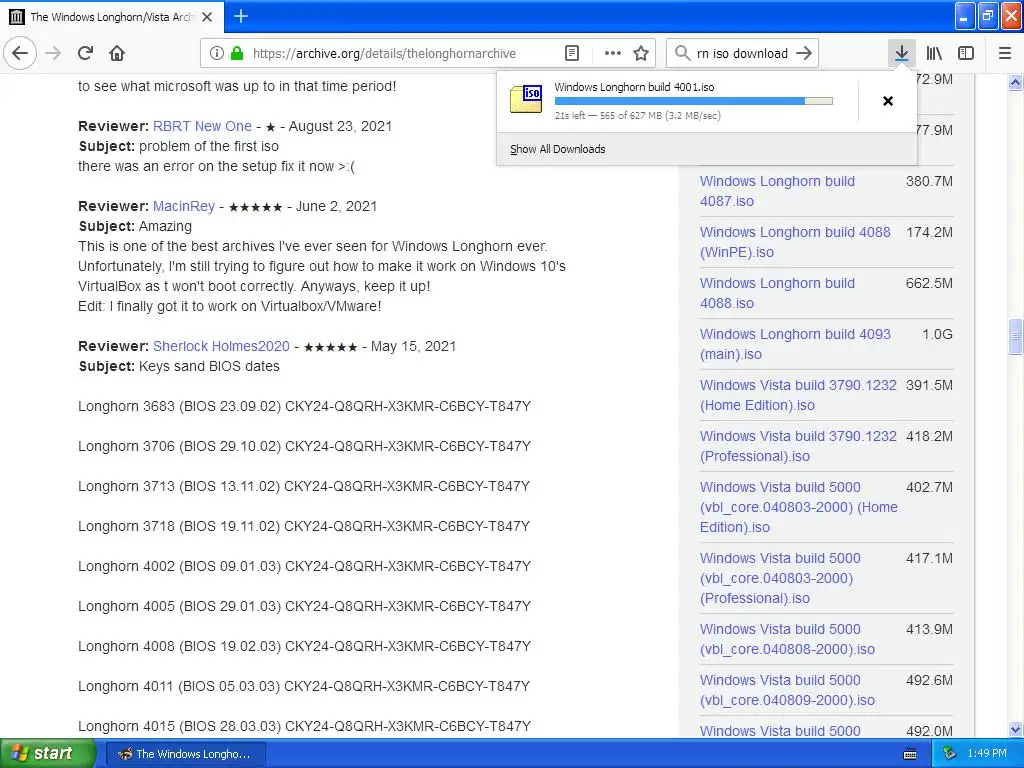Click the Longhorn 4002 key line

304,566
